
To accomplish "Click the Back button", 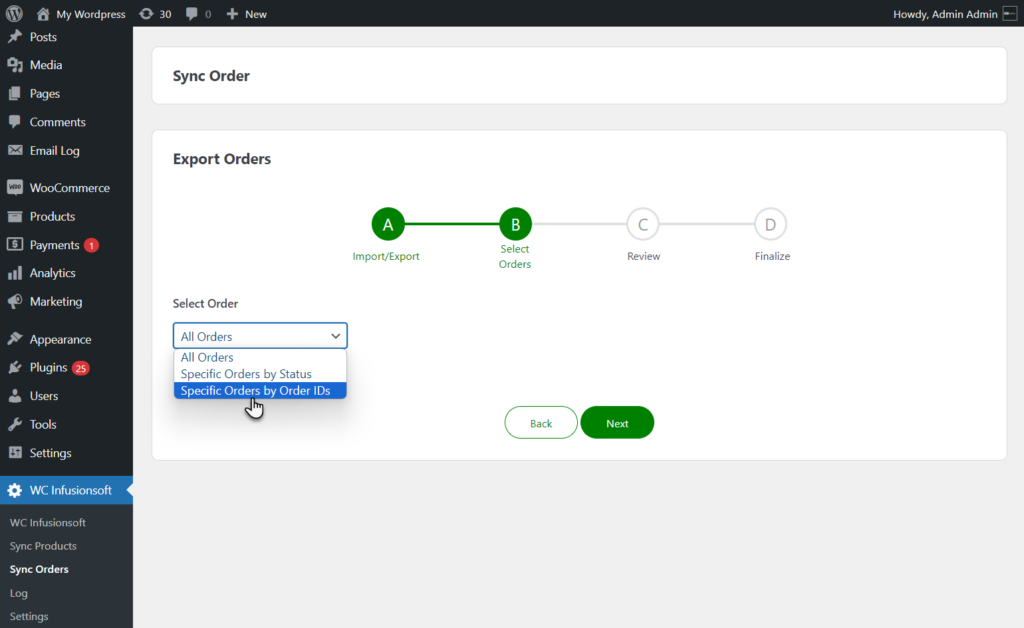I will [541, 423].
